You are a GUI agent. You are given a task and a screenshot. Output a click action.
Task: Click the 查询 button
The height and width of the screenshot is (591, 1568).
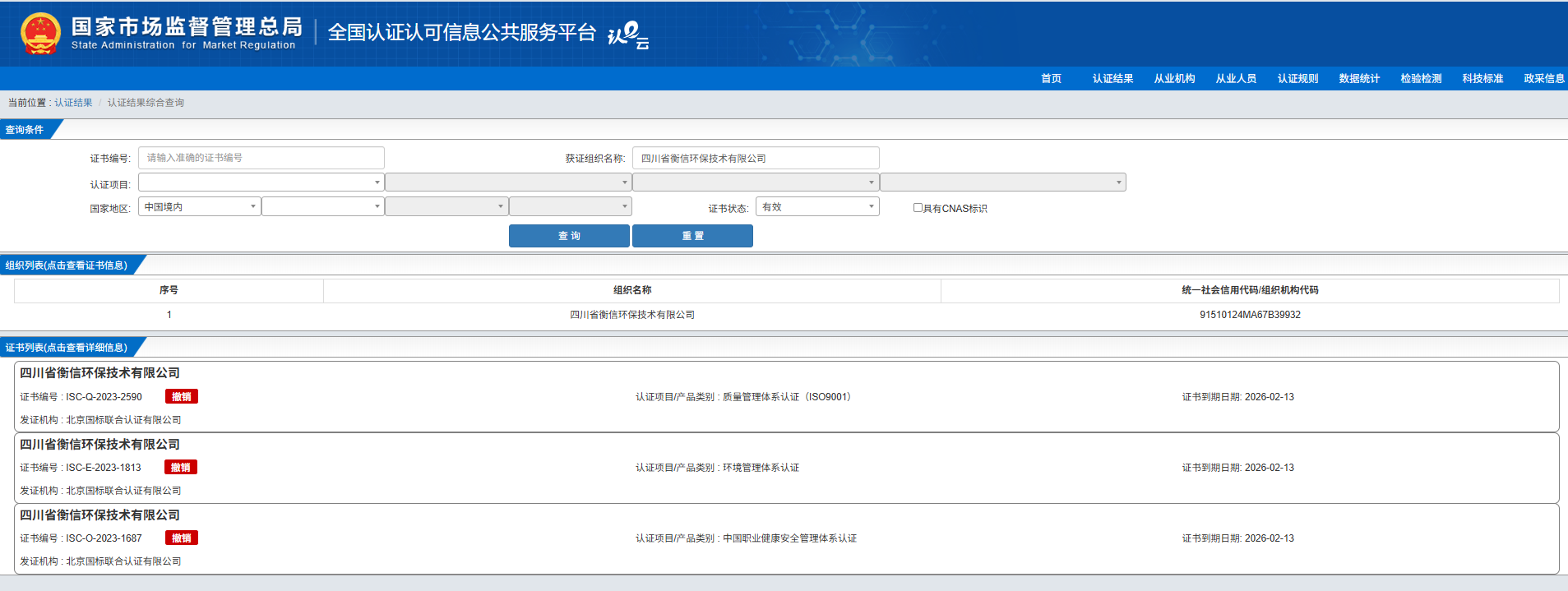[x=569, y=236]
